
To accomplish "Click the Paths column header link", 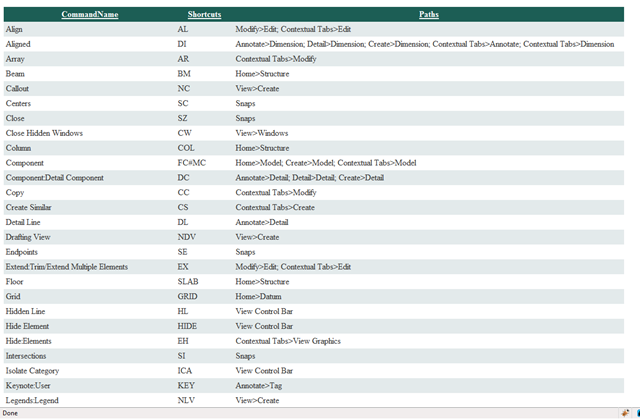I will click(429, 14).
